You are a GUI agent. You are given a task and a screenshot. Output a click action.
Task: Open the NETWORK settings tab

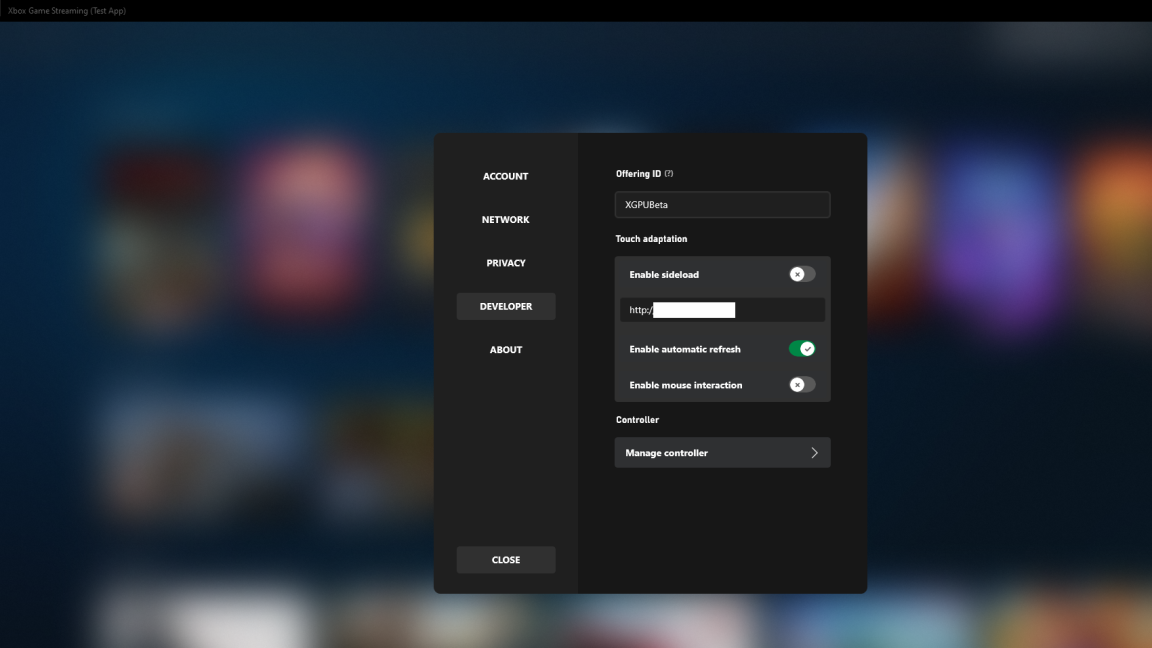pos(505,219)
